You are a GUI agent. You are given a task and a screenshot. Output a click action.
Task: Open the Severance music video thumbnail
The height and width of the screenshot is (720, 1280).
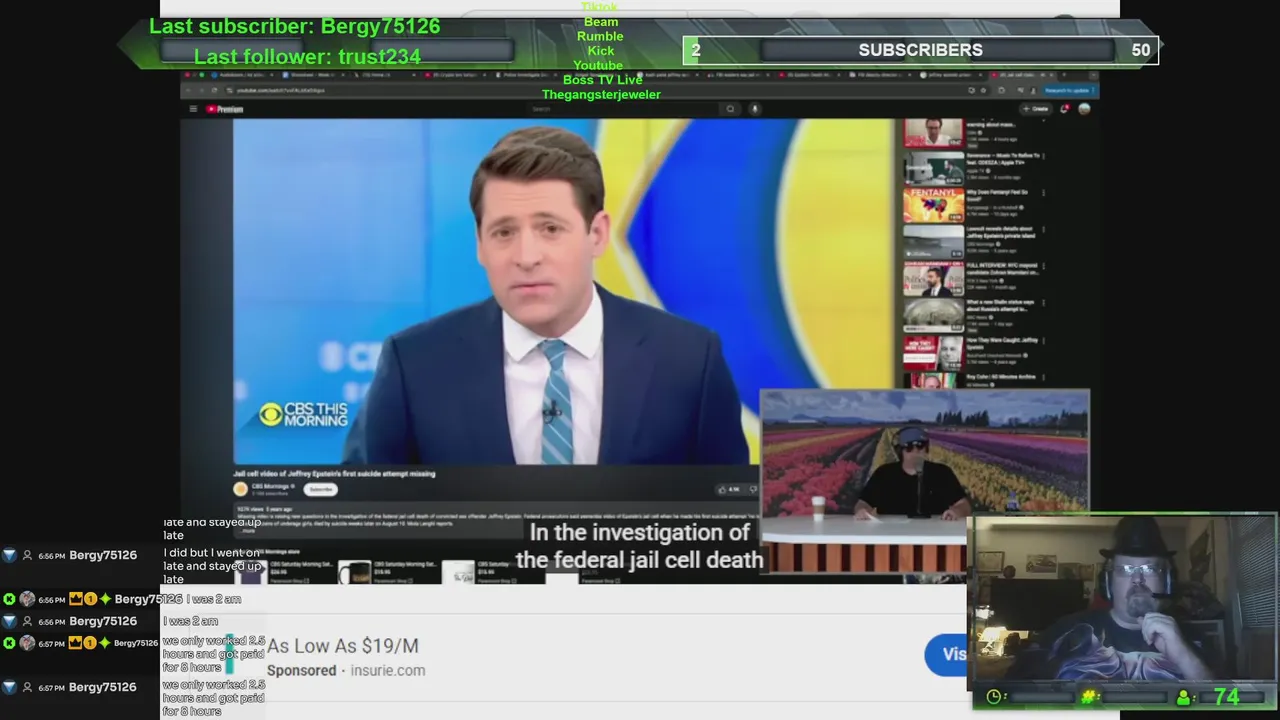tap(934, 168)
